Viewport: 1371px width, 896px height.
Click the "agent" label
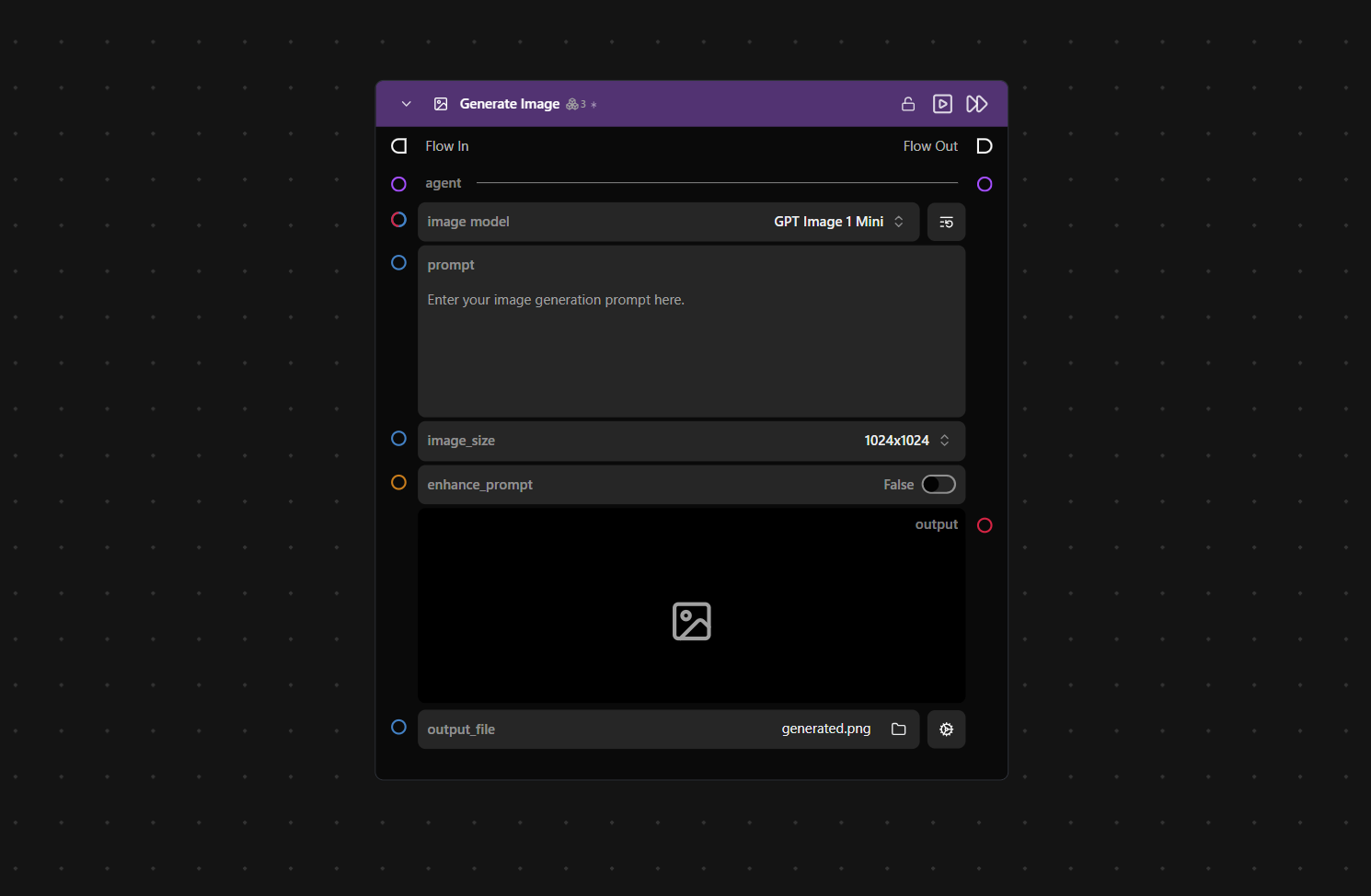coord(444,184)
